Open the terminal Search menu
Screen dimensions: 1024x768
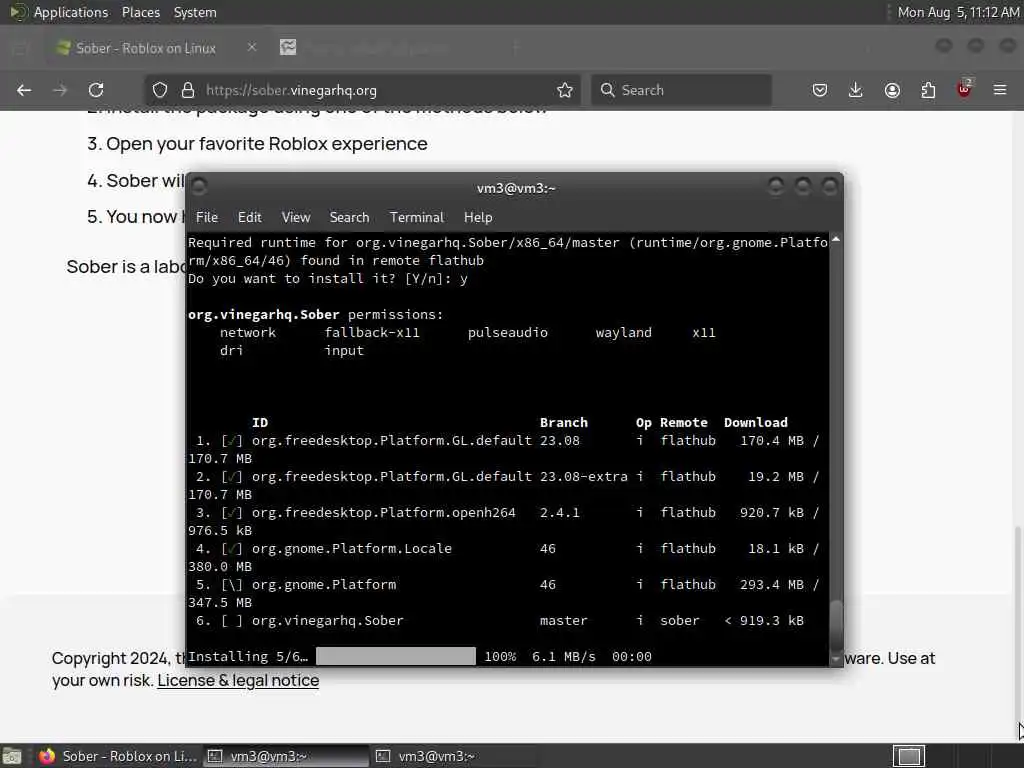pos(349,217)
